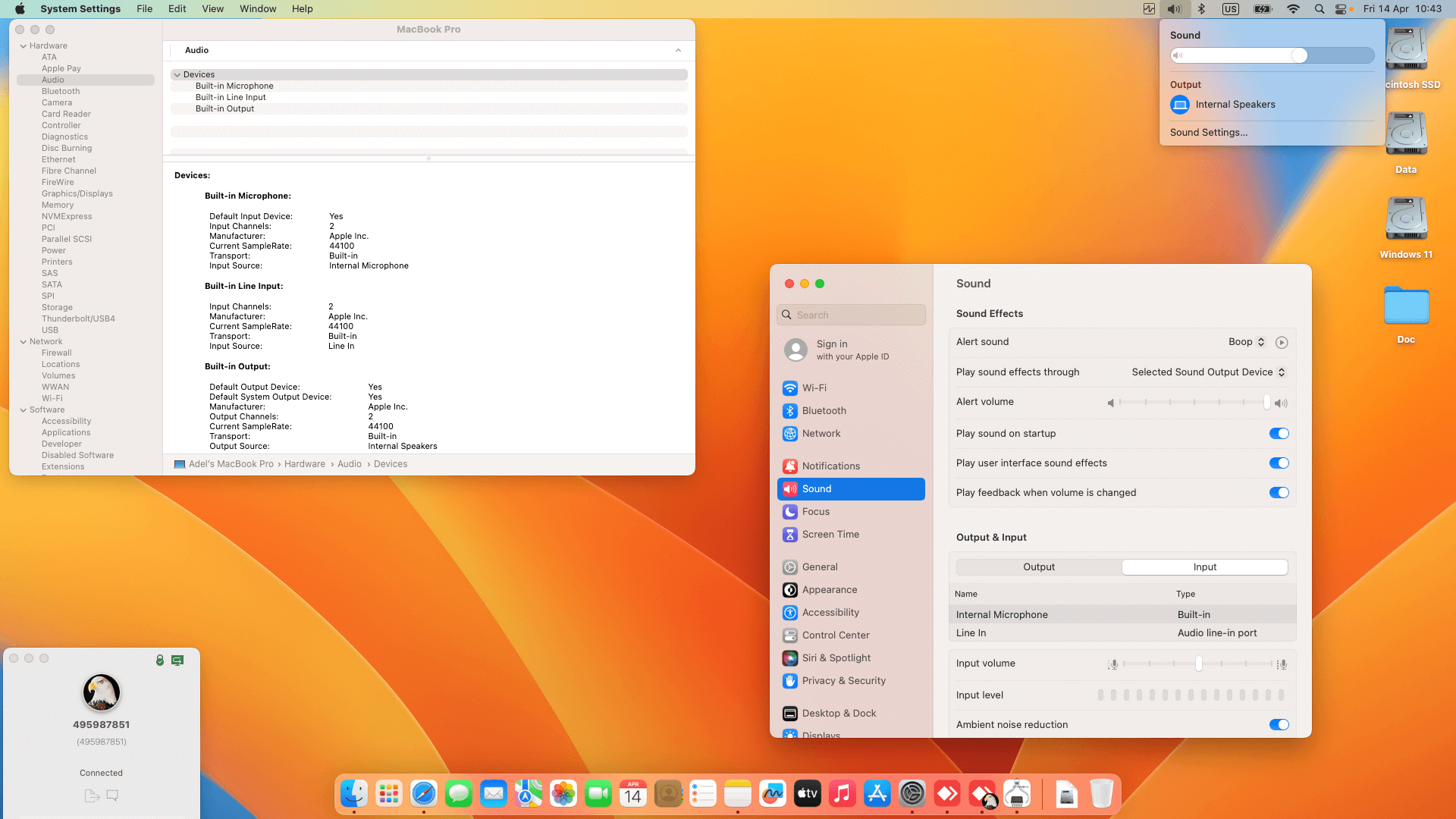Click Sound Settings... in the popup
Viewport: 1456px width, 819px height.
click(x=1209, y=132)
